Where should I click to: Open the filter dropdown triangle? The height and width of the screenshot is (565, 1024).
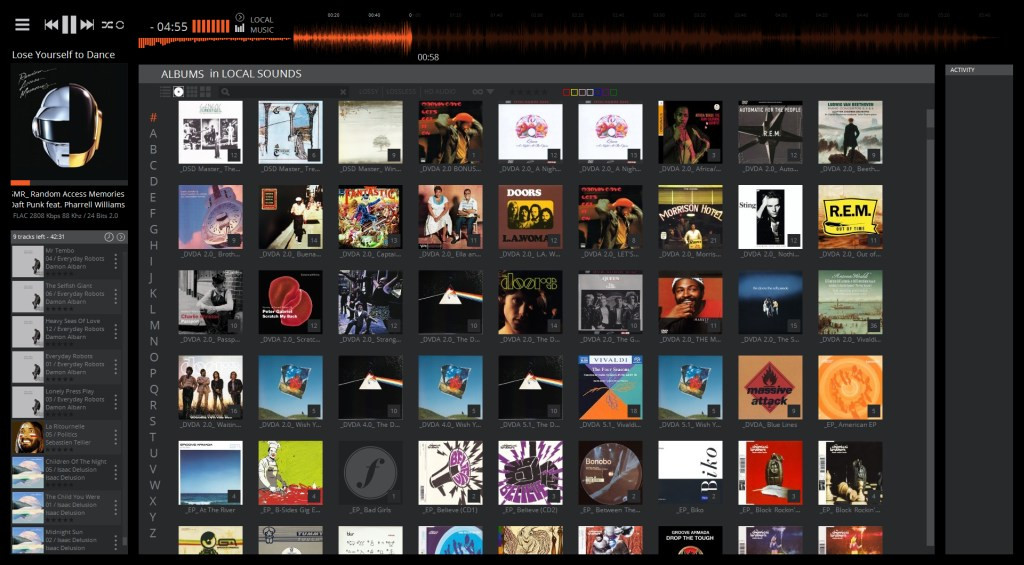pyautogui.click(x=490, y=92)
